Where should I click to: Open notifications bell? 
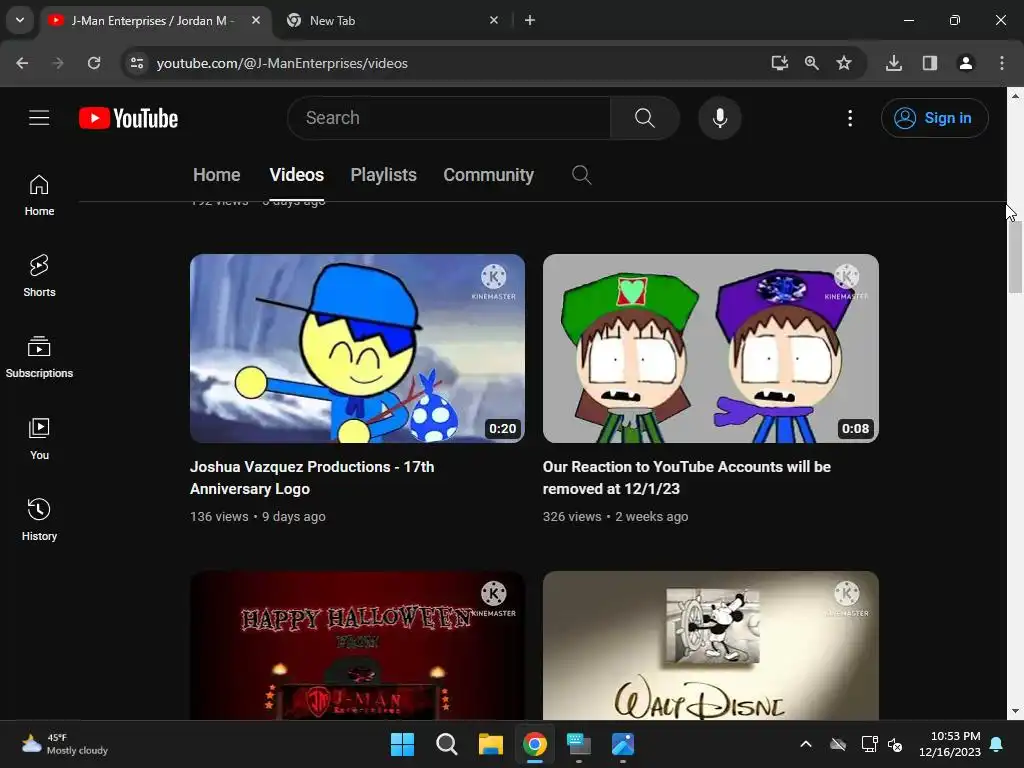997,744
